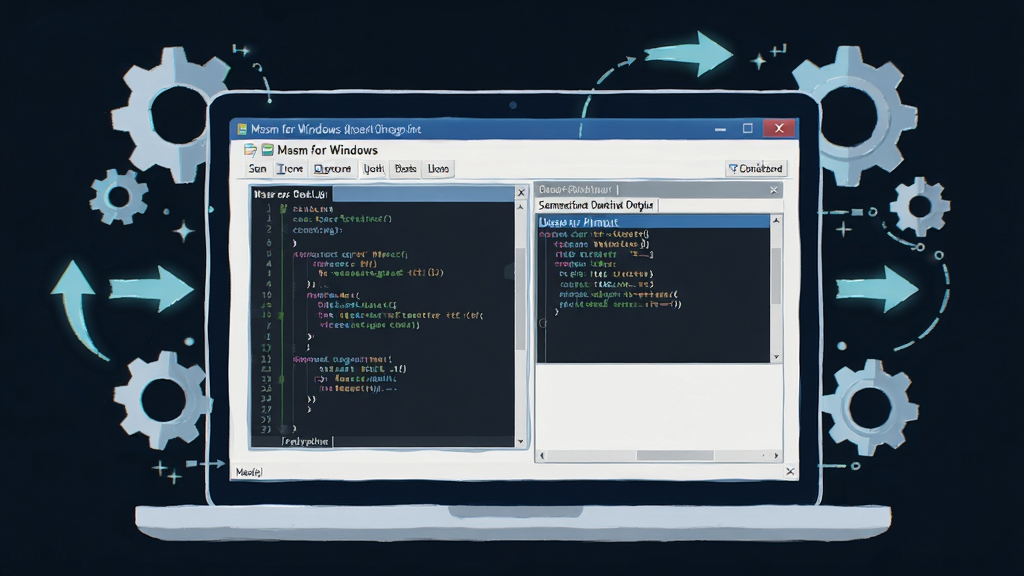Click the Masm app icon in title bar
Viewport: 1024px width, 576px height.
(242, 129)
